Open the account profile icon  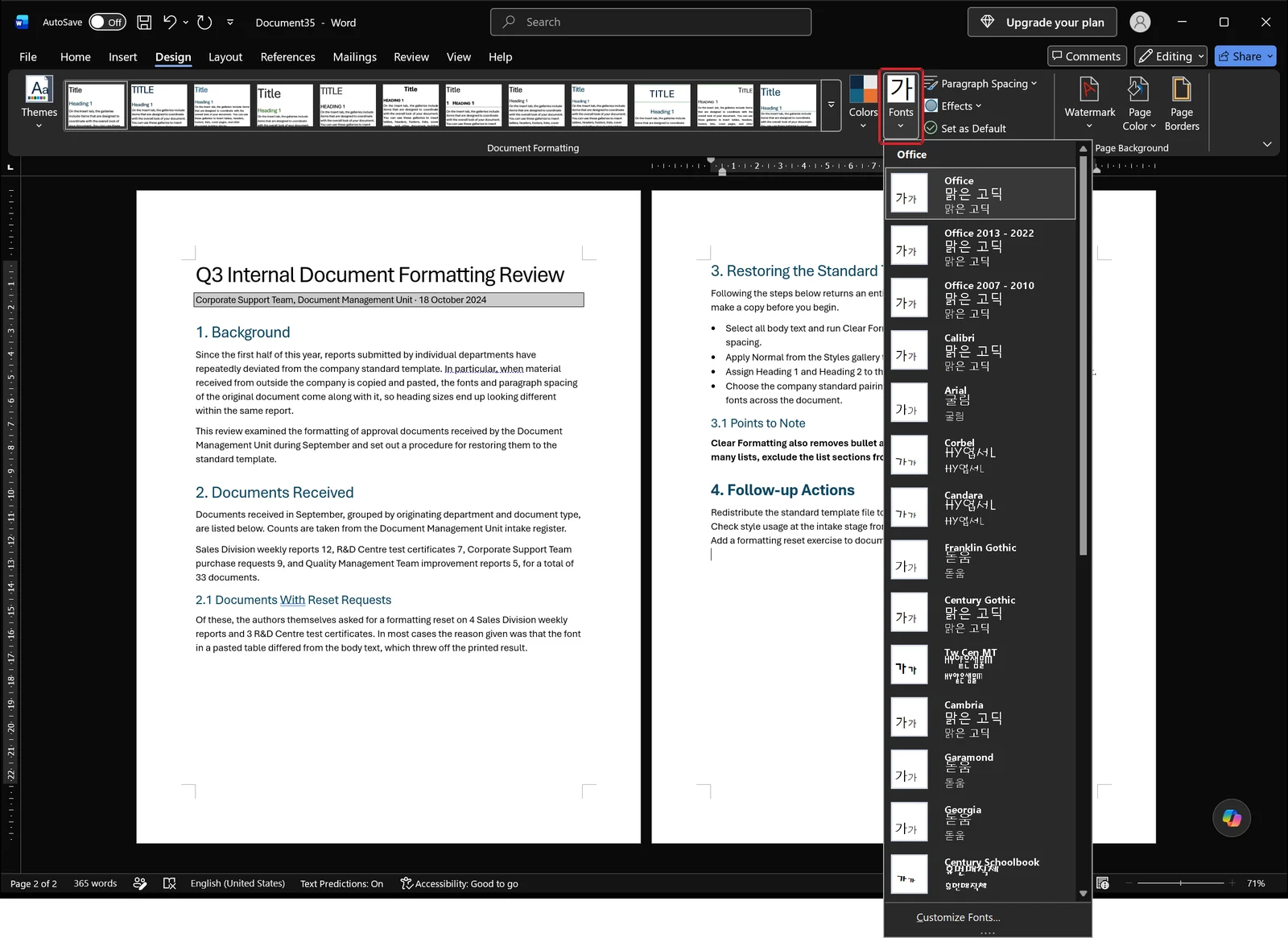(1140, 23)
